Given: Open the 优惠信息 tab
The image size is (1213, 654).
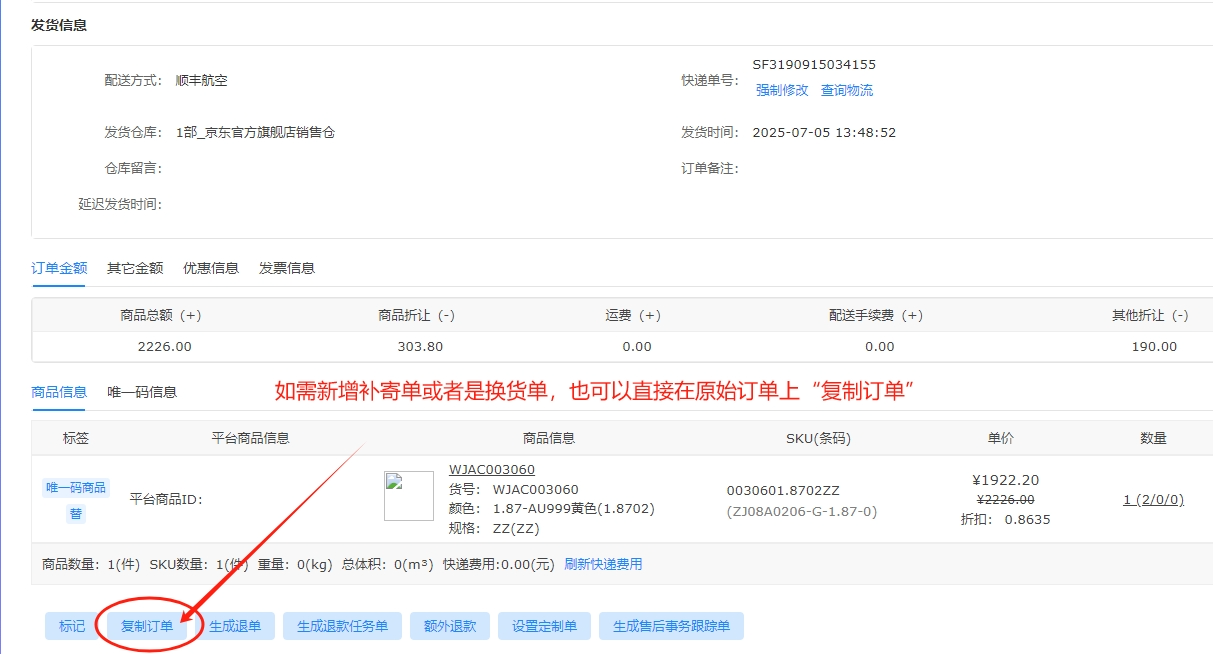Looking at the screenshot, I should (x=211, y=268).
